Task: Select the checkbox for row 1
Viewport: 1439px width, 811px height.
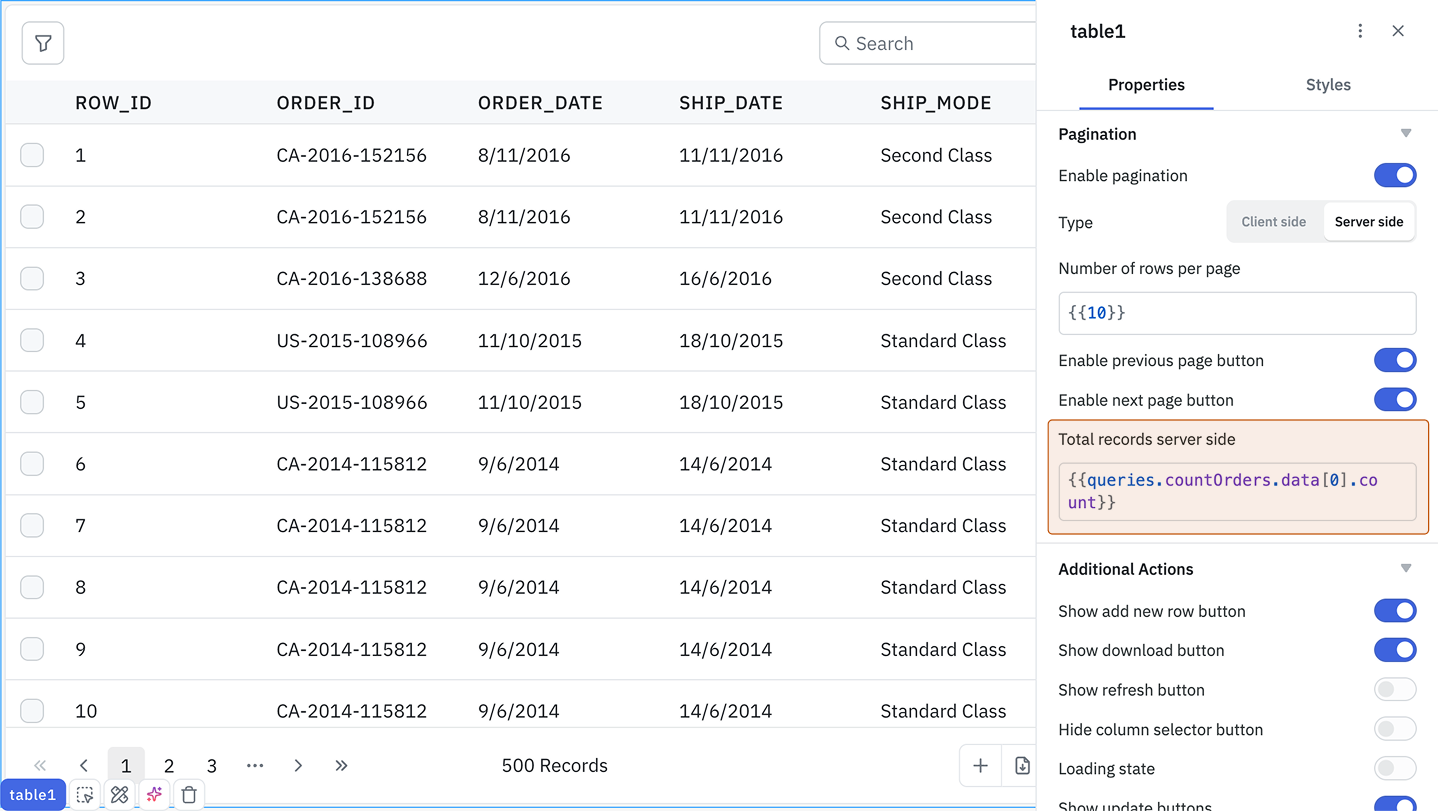Action: point(32,155)
